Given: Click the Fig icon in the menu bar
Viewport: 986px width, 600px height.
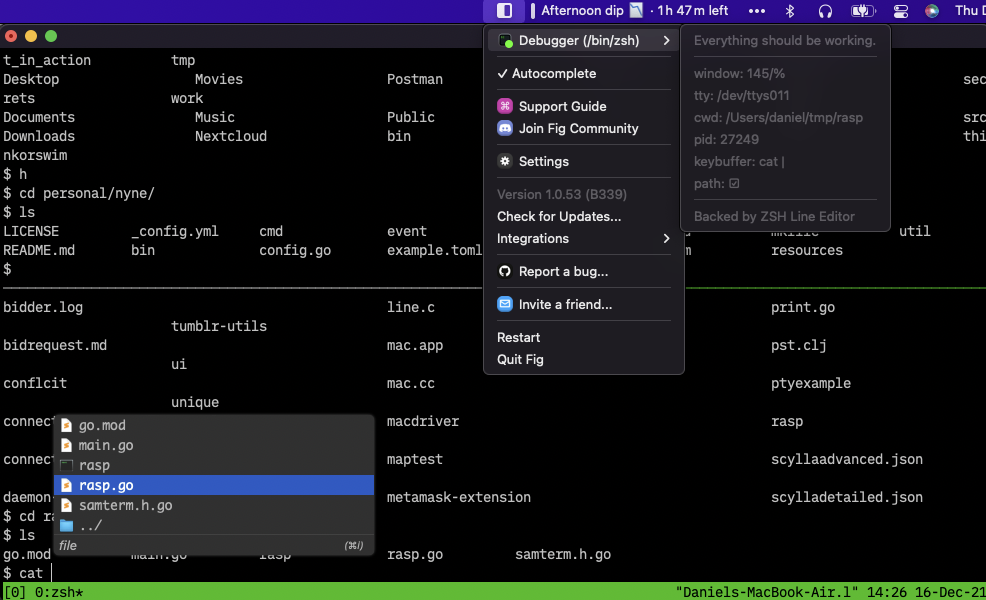Looking at the screenshot, I should tap(505, 11).
